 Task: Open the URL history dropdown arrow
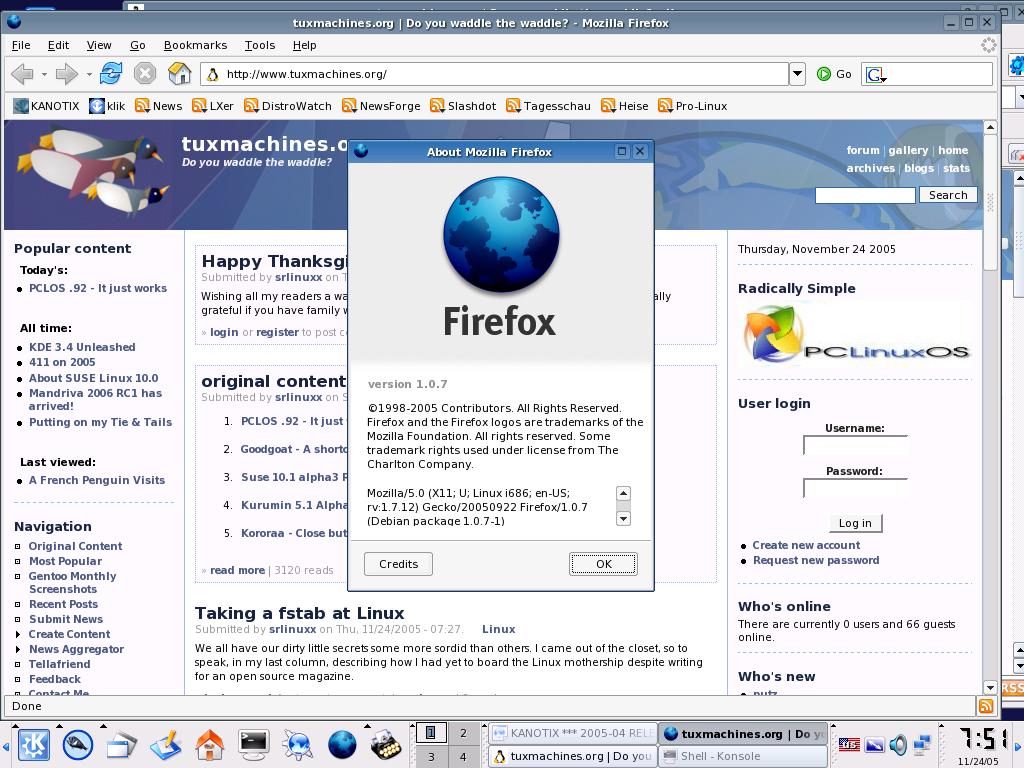tap(797, 74)
